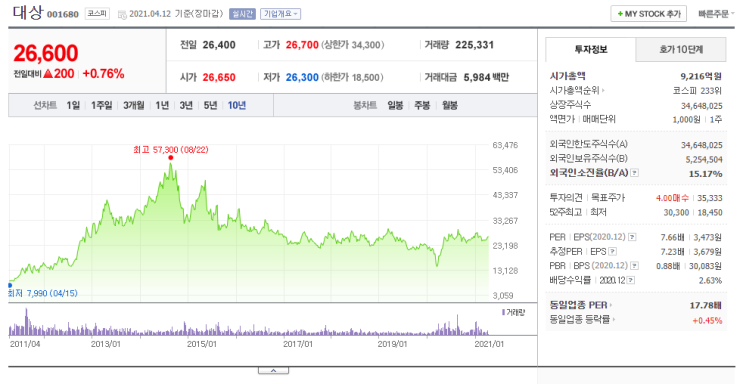Click the PER value 7.66배
Viewport: 743px width, 384px height.
672,237
